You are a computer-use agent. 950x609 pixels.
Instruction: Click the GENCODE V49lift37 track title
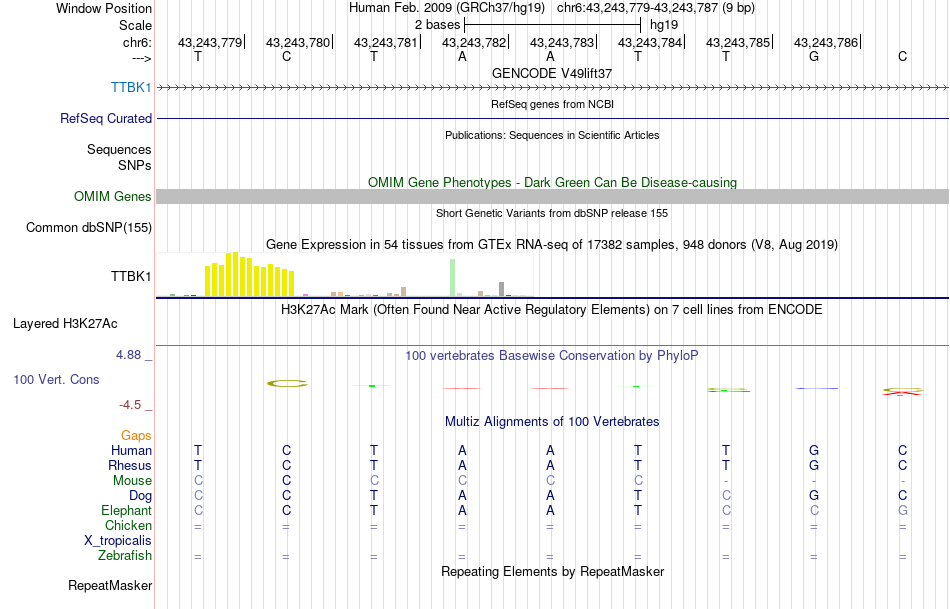click(552, 73)
